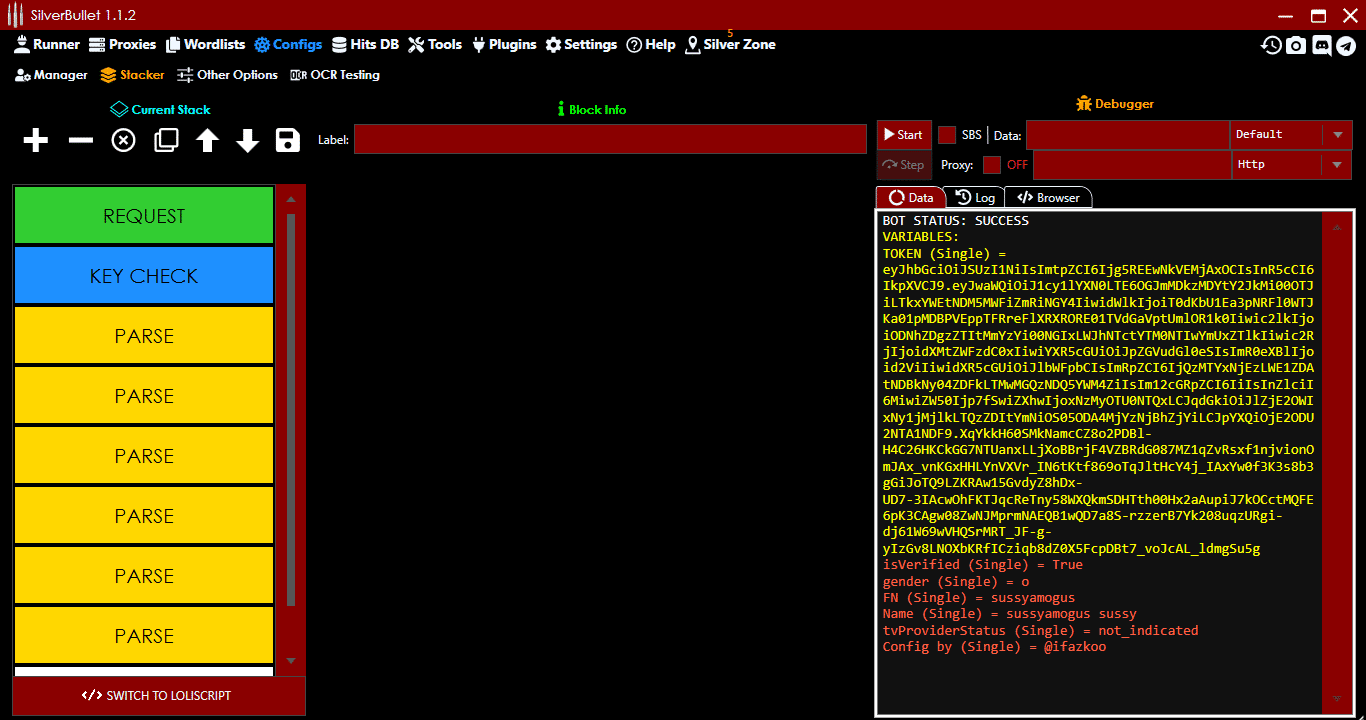Click the debugger Data input field

1128,135
